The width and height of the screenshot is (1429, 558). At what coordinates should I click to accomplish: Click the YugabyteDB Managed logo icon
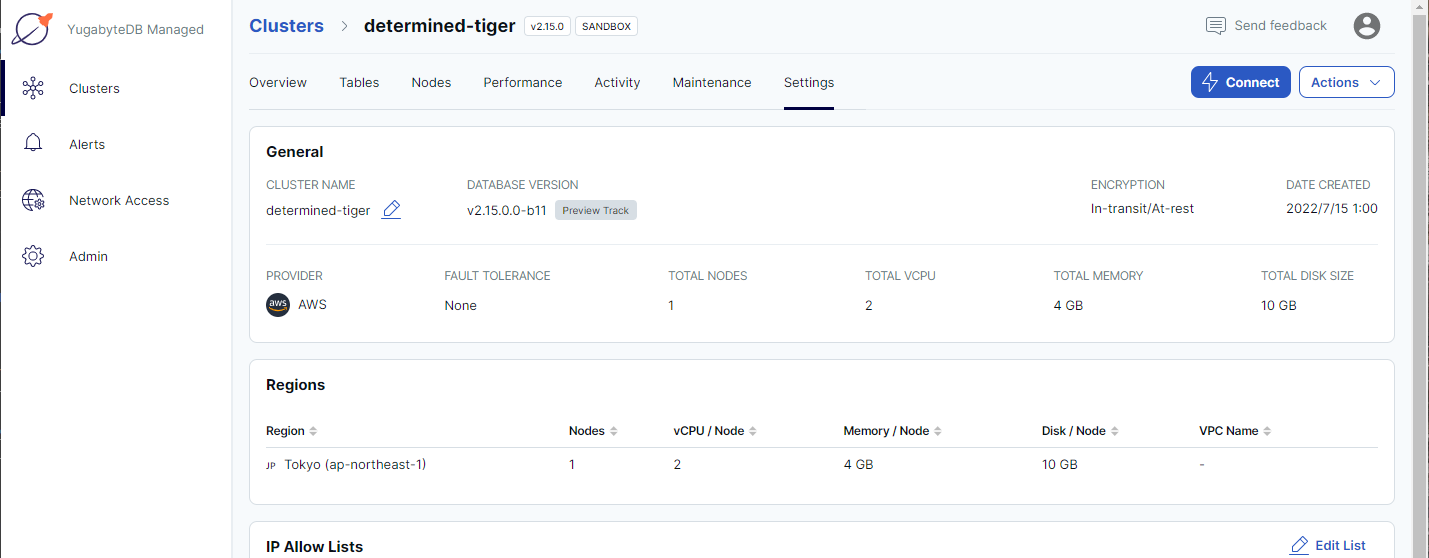pos(32,28)
